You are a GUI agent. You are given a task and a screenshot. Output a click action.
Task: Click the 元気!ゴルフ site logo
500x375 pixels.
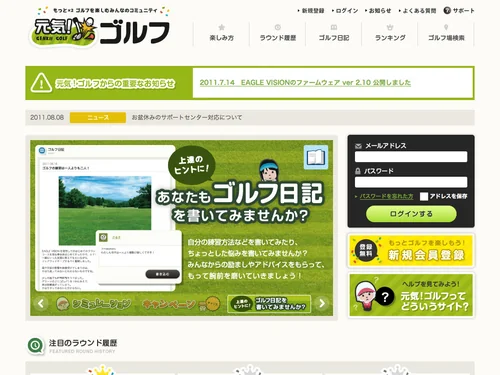click(x=100, y=31)
